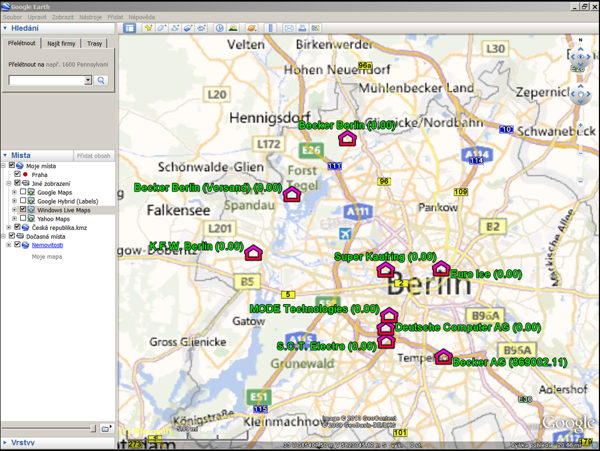This screenshot has width=600, height=451.
Task: Toggle the Moje místa checkbox
Action: [x=12, y=165]
